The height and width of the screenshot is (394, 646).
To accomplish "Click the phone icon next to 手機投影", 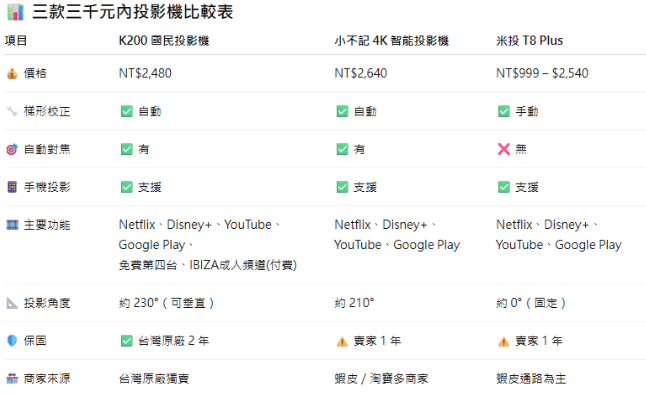I will pos(12,187).
